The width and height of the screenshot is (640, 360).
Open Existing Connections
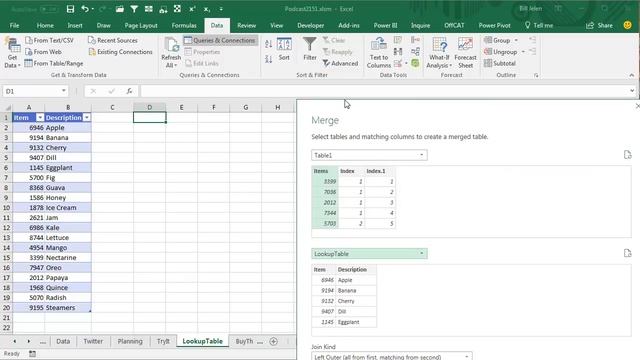120,52
